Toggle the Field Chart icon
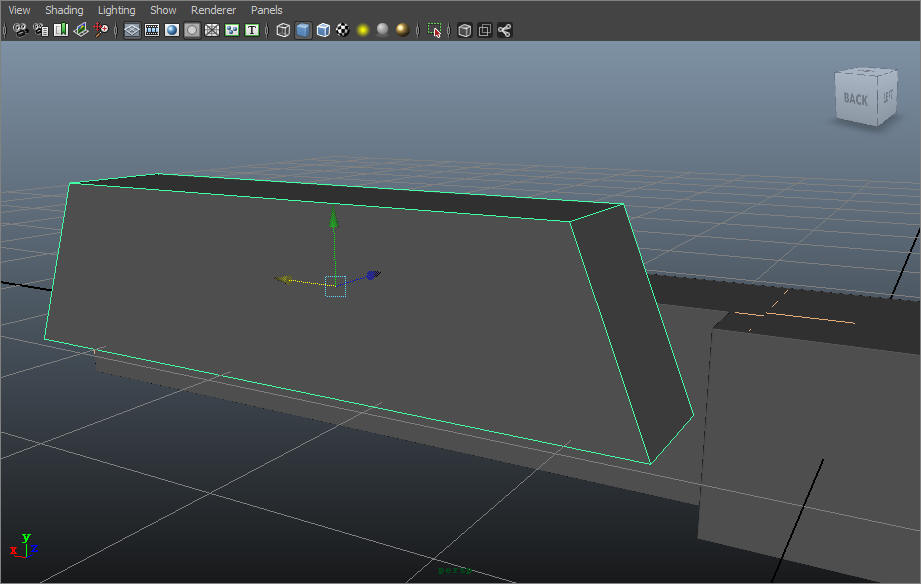This screenshot has height=584, width=921. [212, 30]
